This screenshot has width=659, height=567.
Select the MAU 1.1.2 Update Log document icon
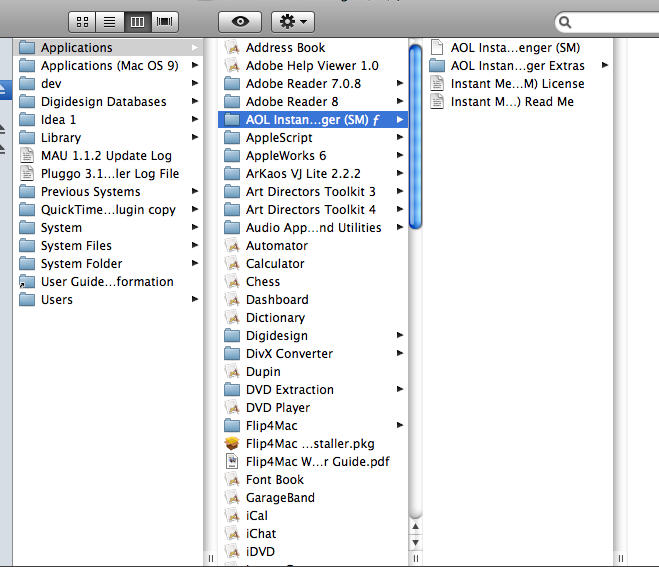coord(27,156)
